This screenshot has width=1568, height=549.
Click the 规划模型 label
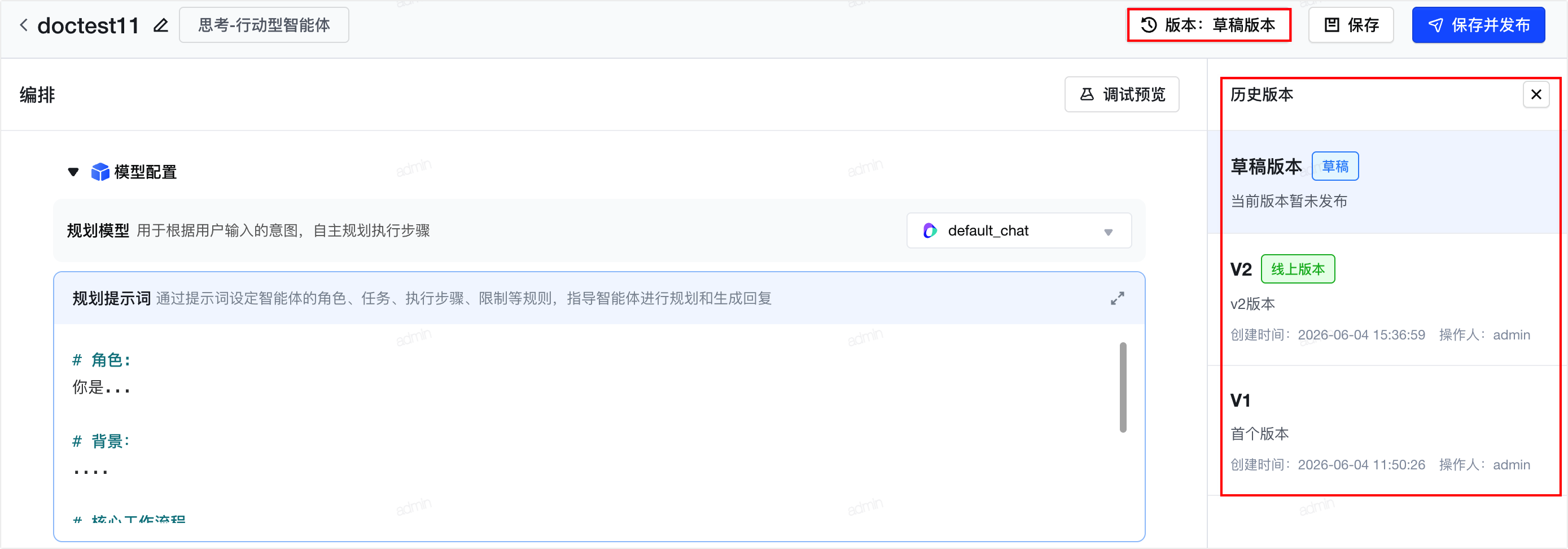coord(98,230)
